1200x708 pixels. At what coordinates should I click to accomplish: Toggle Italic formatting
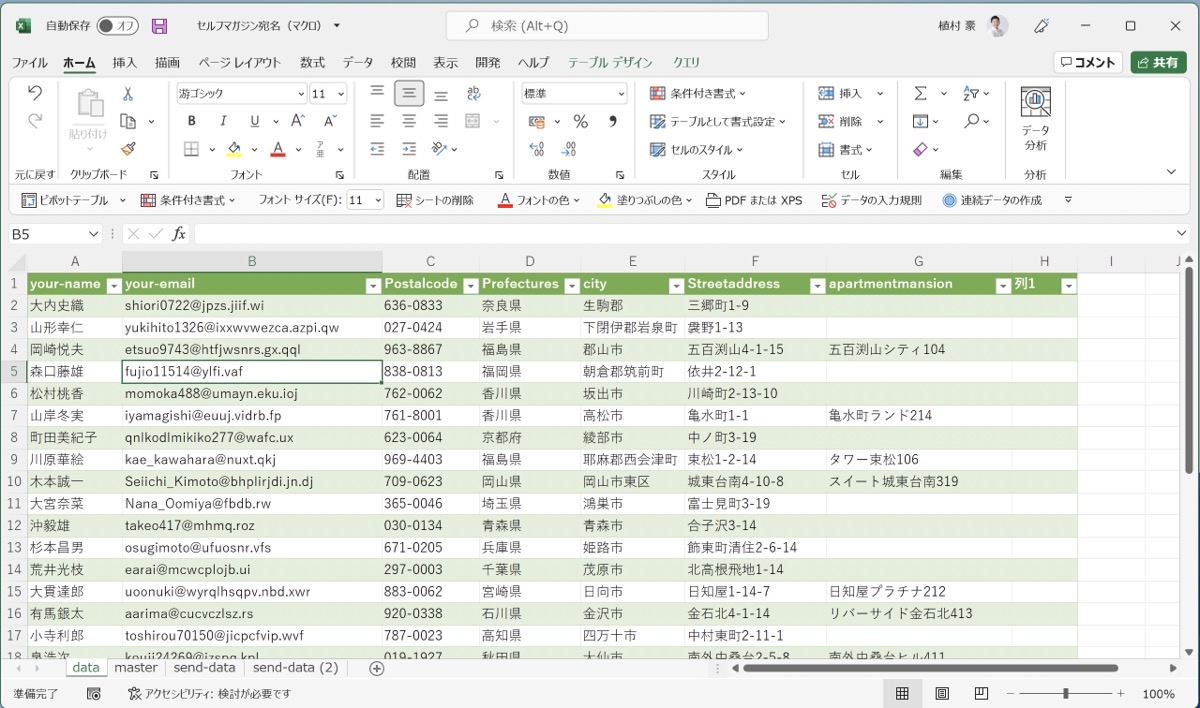[222, 121]
